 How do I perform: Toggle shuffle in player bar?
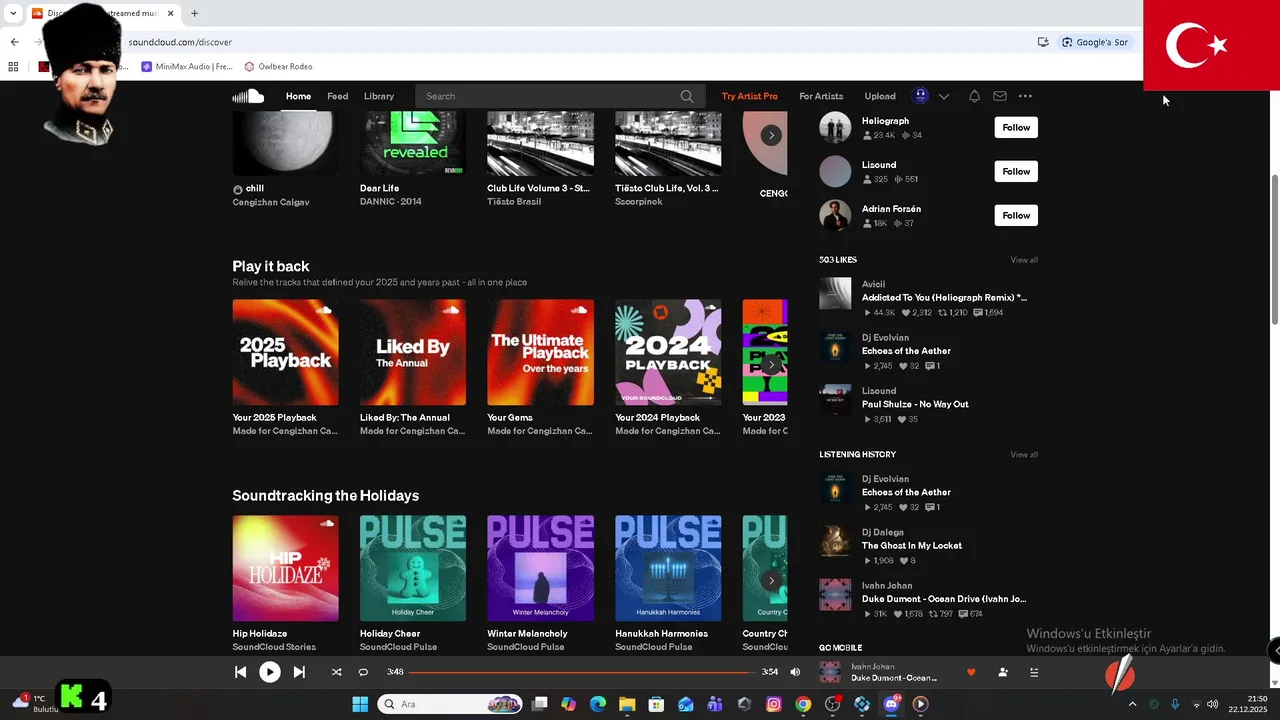336,672
